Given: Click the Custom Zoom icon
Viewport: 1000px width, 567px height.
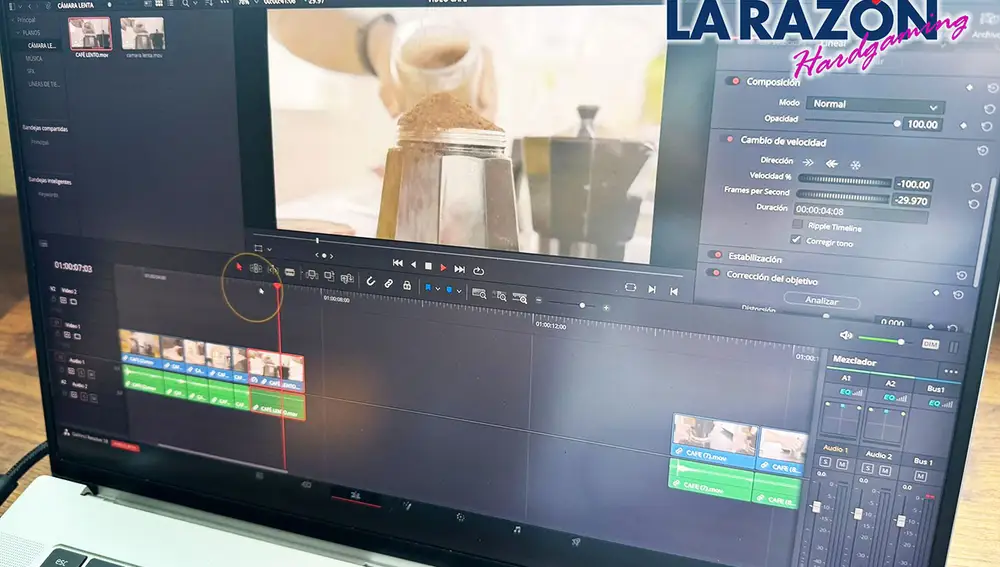Looking at the screenshot, I should point(520,298).
